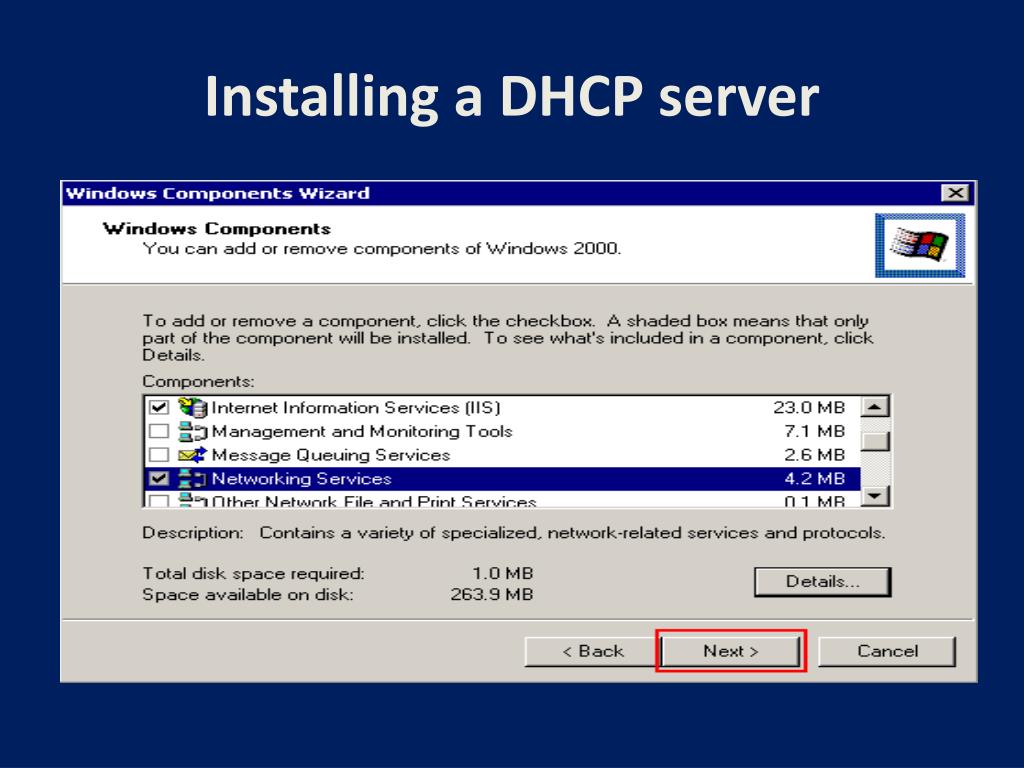
Task: Click the Components: list label
Action: click(199, 381)
